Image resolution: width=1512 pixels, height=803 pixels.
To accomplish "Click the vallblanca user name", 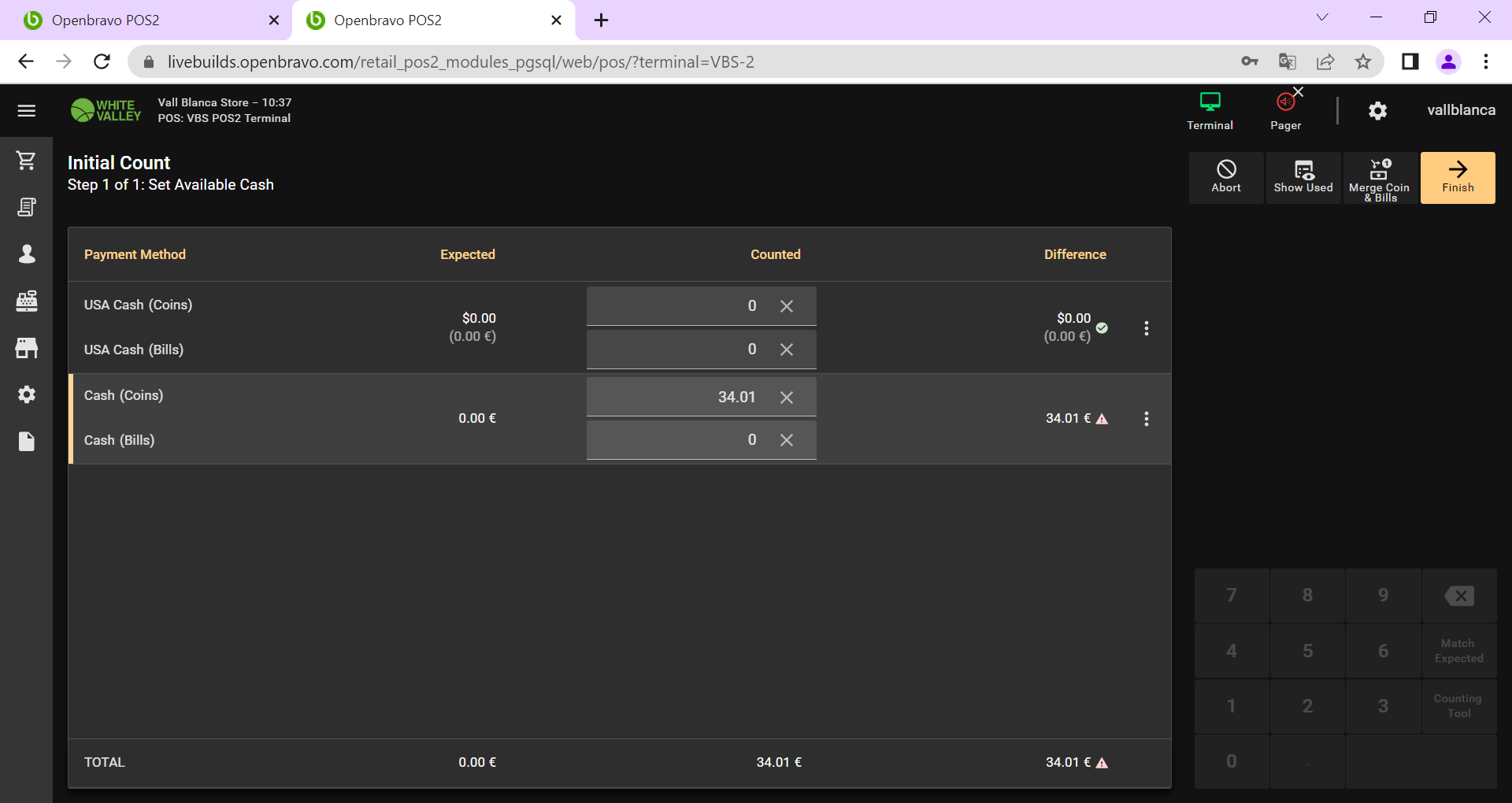I will click(1461, 110).
